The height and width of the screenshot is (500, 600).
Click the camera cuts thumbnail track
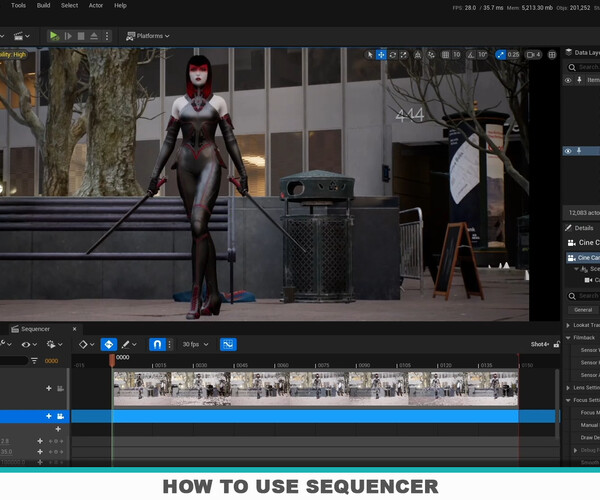316,389
